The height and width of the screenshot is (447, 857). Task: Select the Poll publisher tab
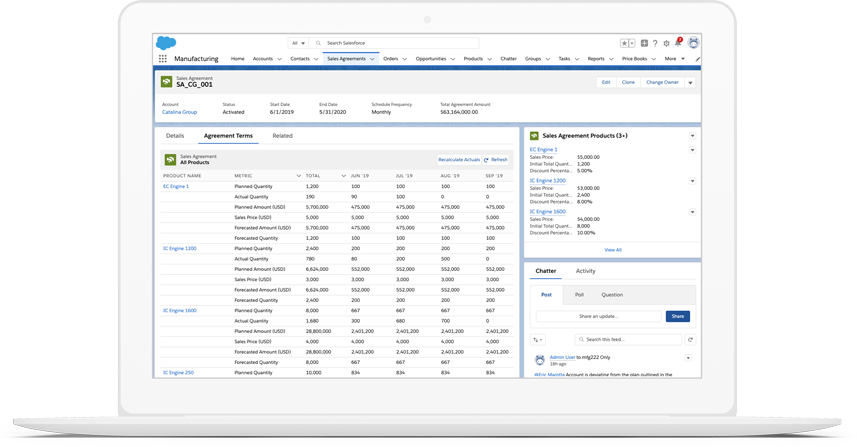point(579,295)
